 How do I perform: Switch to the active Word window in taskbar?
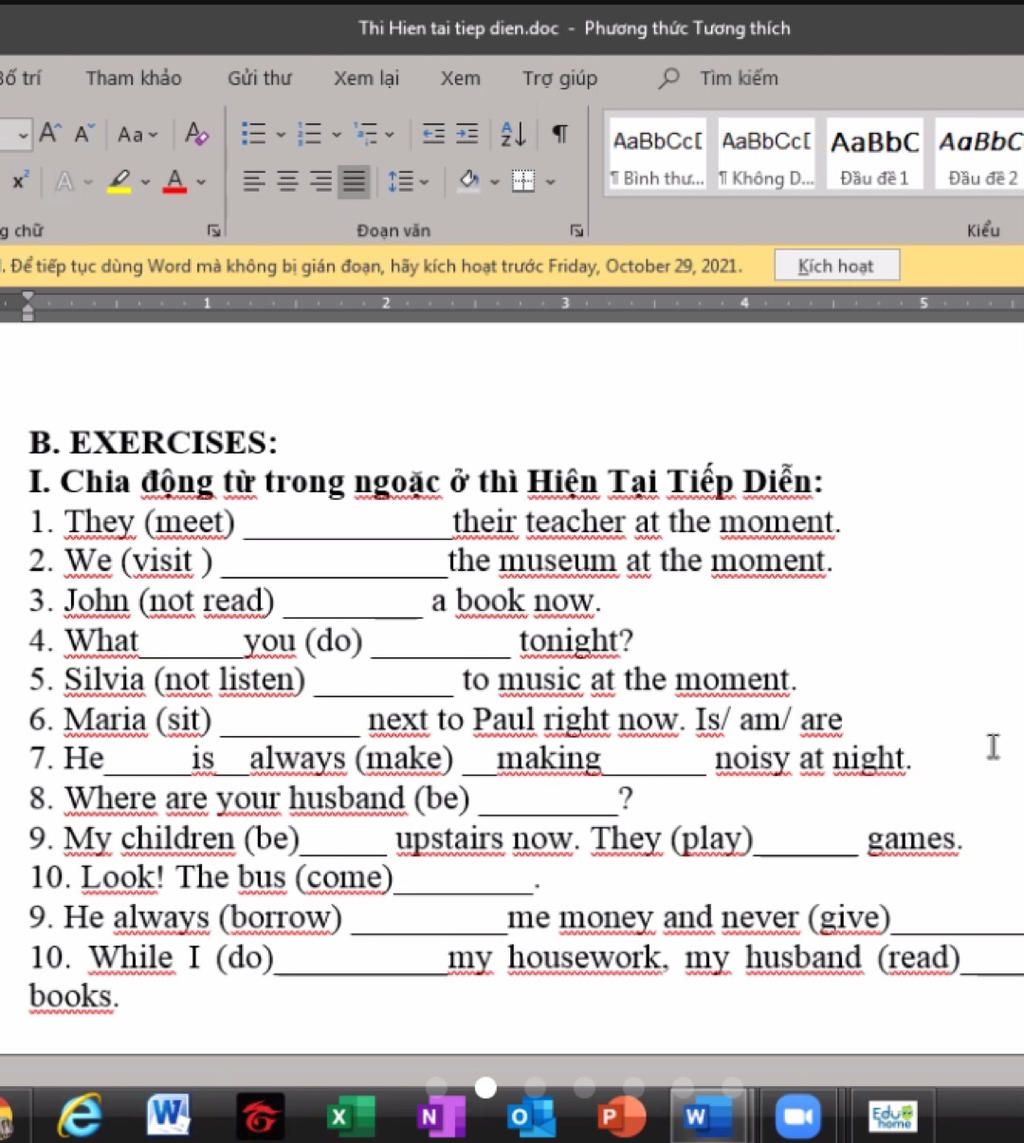[x=708, y=1116]
